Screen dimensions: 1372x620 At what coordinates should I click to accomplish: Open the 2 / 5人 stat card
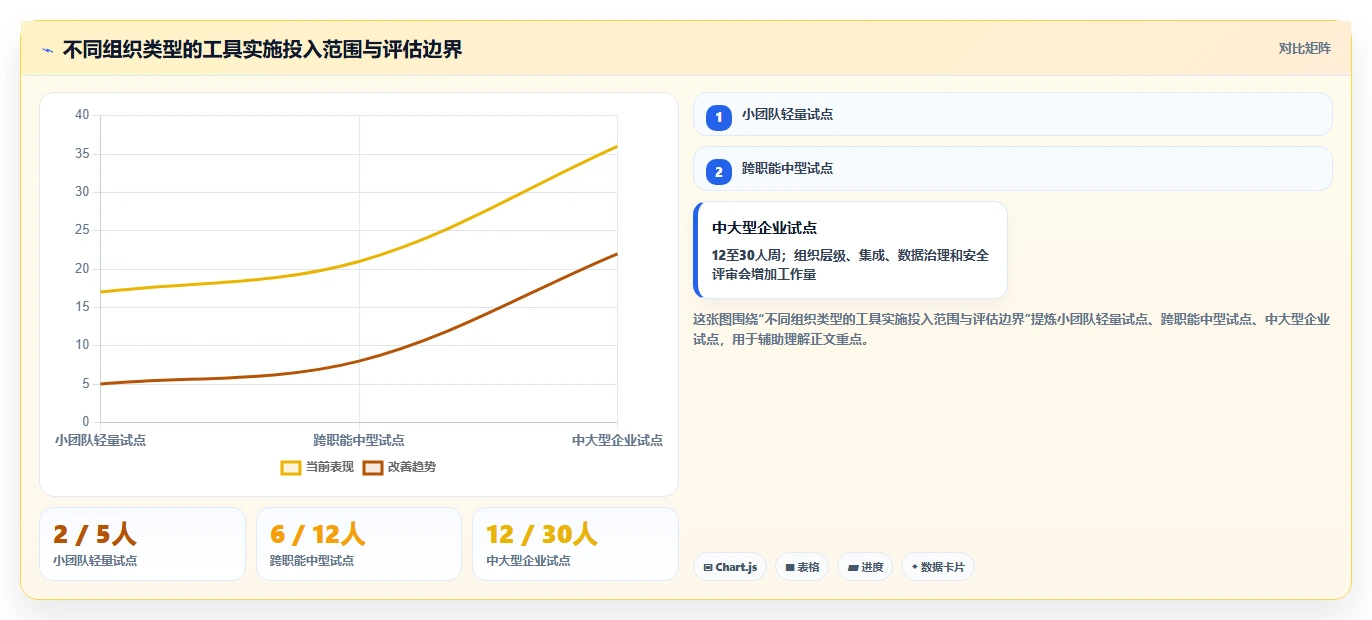pos(142,544)
